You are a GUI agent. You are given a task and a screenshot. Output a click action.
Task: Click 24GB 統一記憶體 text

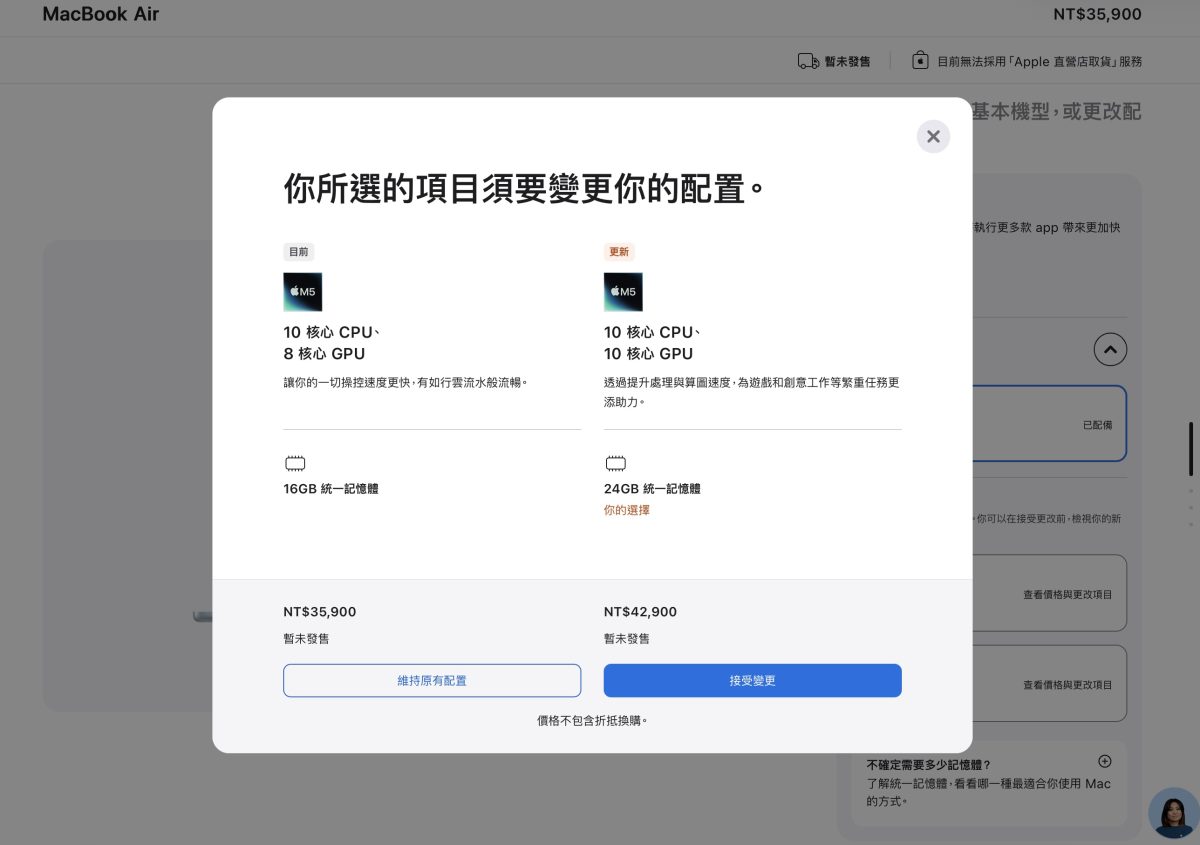(652, 489)
